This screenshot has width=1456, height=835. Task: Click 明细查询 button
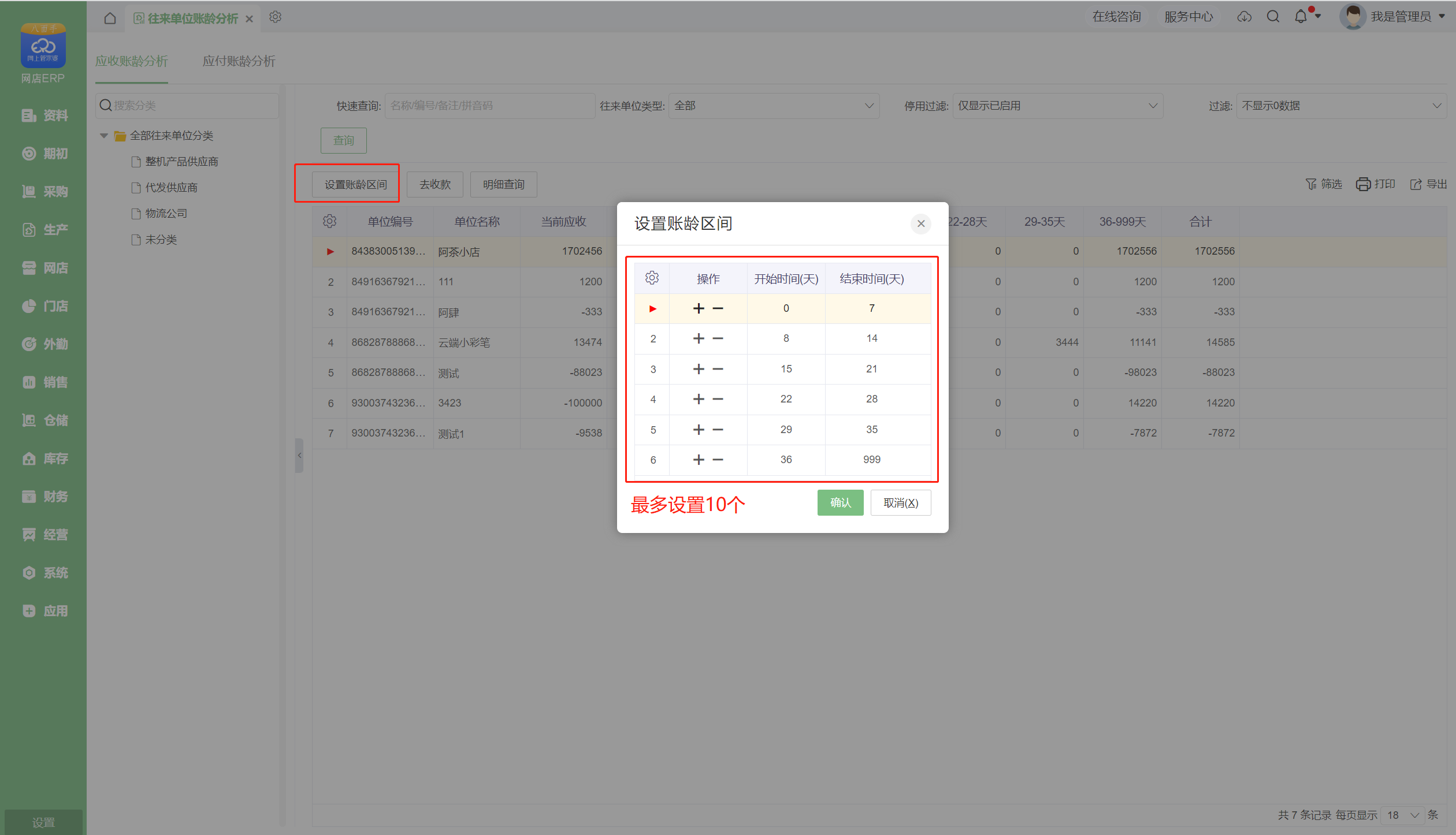pos(504,185)
